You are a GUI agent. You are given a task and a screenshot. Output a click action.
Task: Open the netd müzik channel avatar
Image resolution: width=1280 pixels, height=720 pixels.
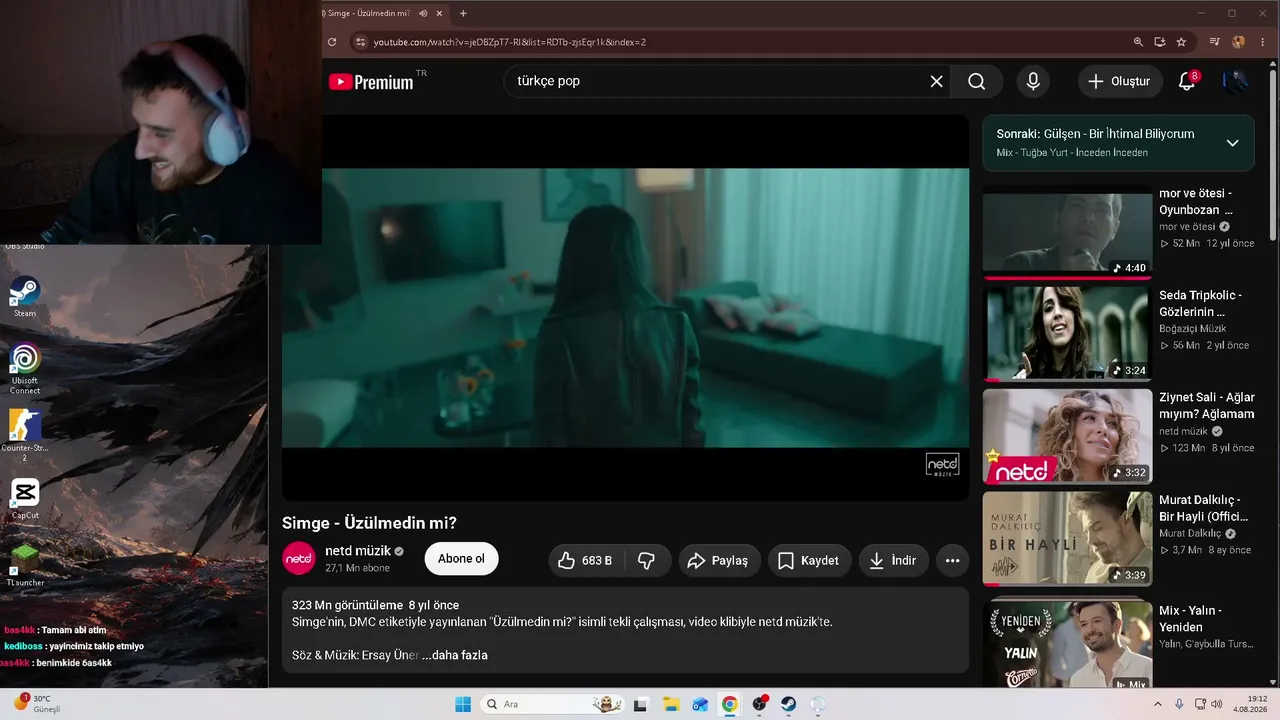(x=299, y=559)
